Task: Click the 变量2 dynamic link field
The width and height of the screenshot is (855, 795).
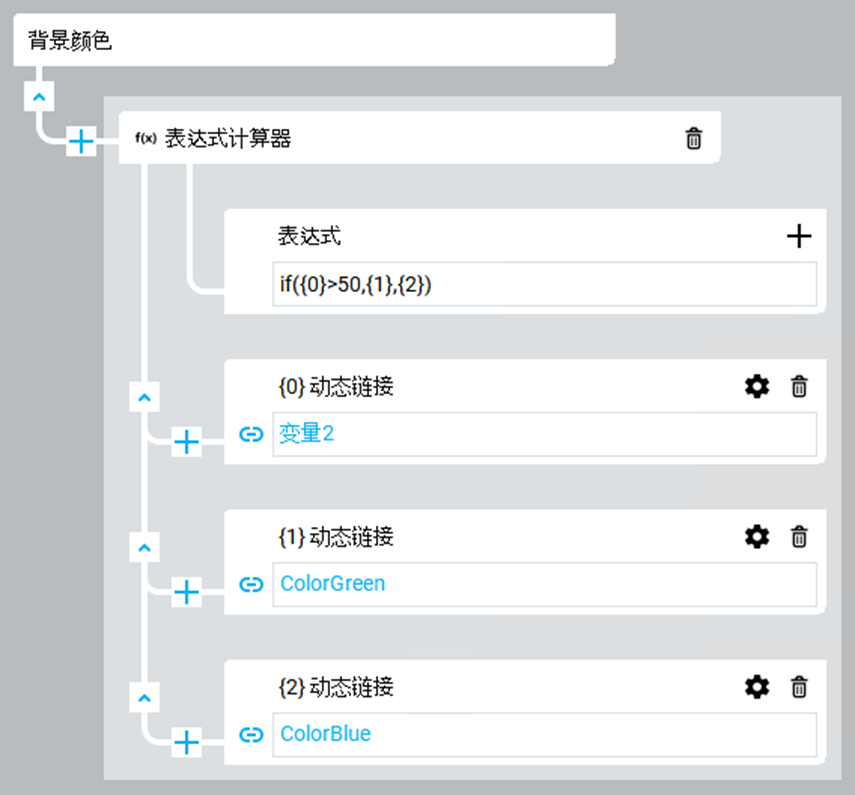Action: pyautogui.click(x=544, y=434)
